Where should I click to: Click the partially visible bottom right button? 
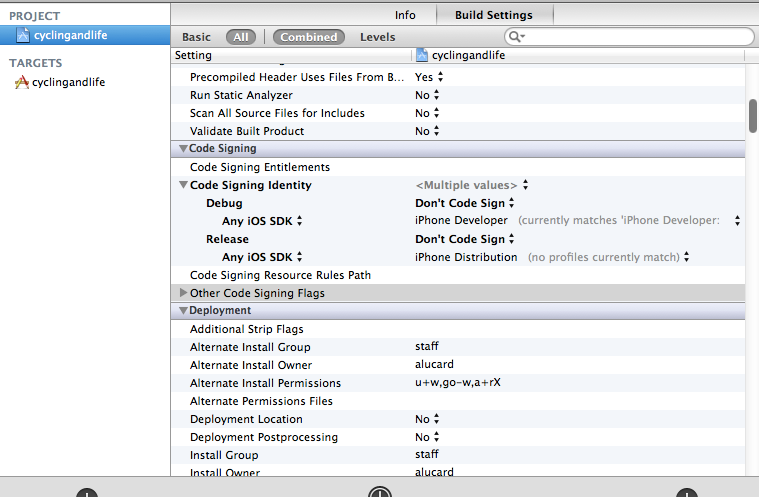coord(686,493)
